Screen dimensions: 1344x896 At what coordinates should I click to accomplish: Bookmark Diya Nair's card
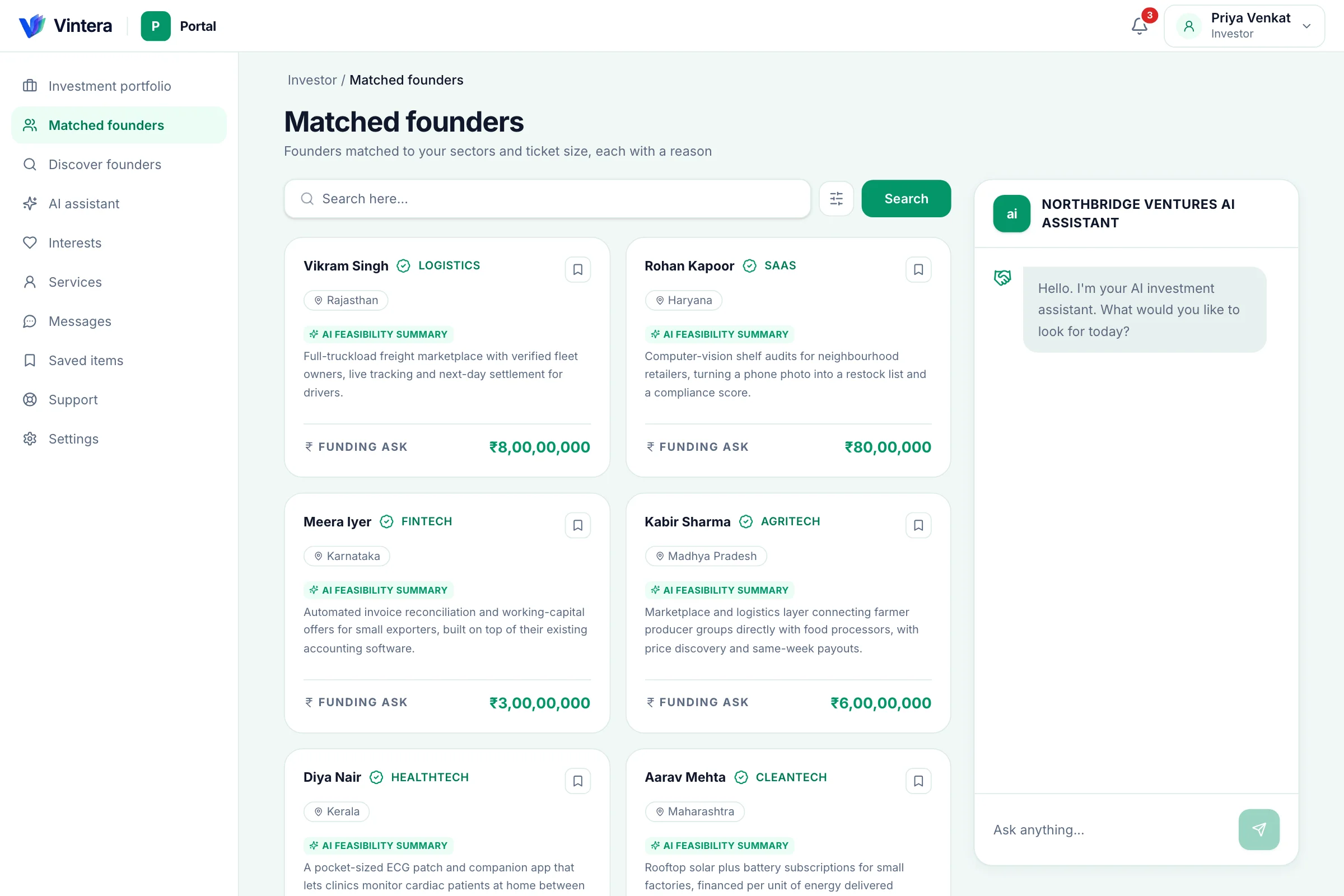(x=578, y=781)
